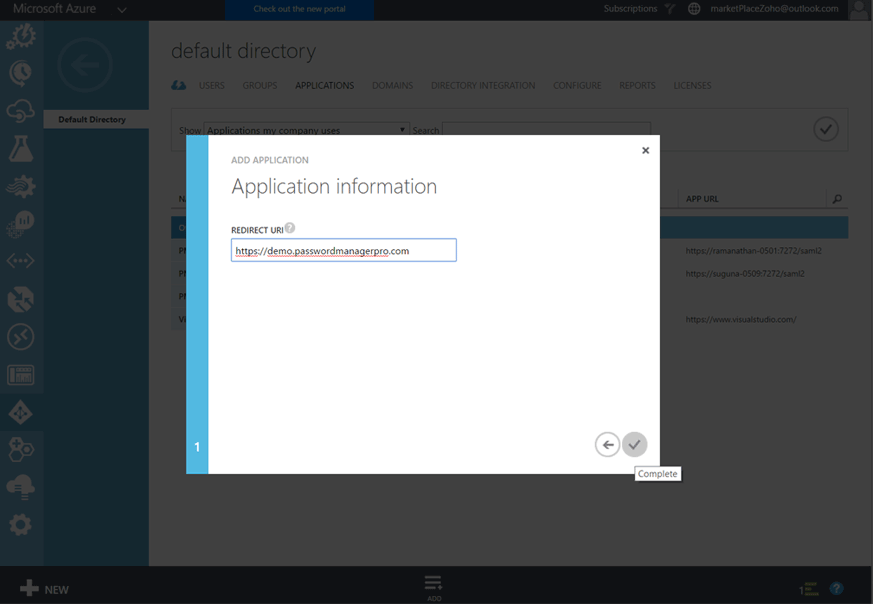The image size is (873, 604).
Task: Open the flask lab sidebar icon
Action: pyautogui.click(x=21, y=148)
